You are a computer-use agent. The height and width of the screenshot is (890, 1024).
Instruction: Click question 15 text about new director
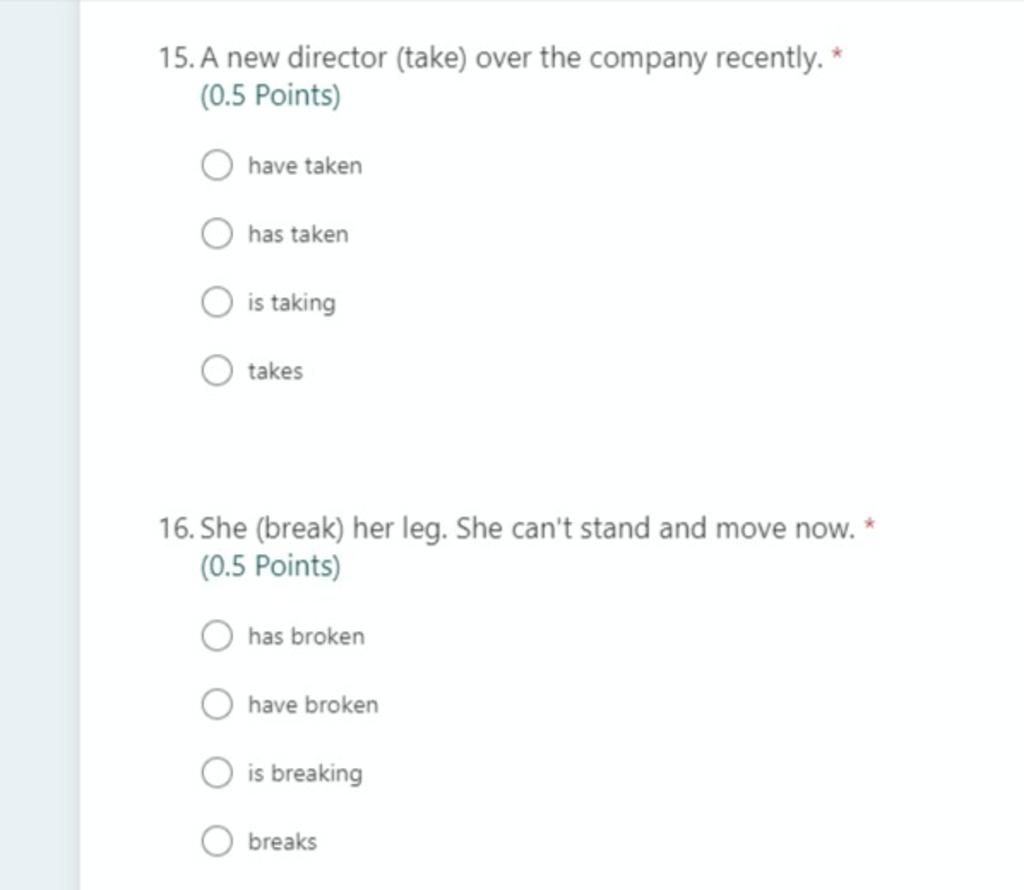click(x=511, y=59)
